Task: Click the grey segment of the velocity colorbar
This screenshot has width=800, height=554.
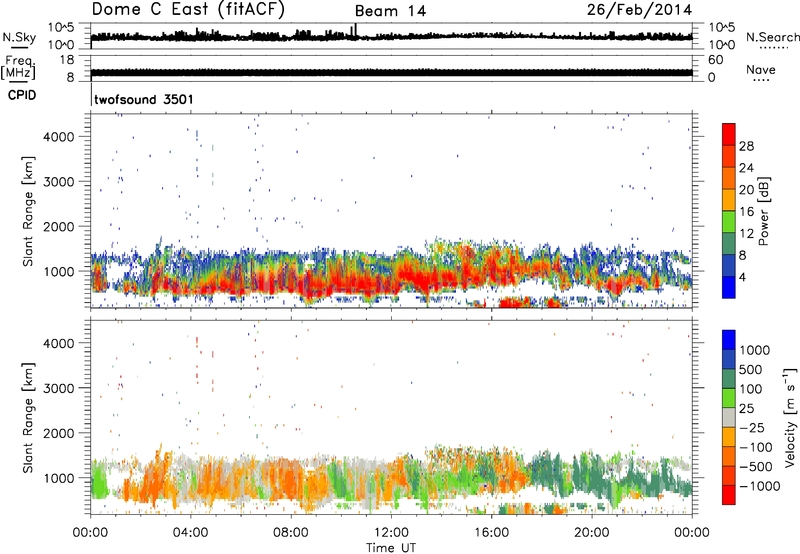Action: coord(729,417)
